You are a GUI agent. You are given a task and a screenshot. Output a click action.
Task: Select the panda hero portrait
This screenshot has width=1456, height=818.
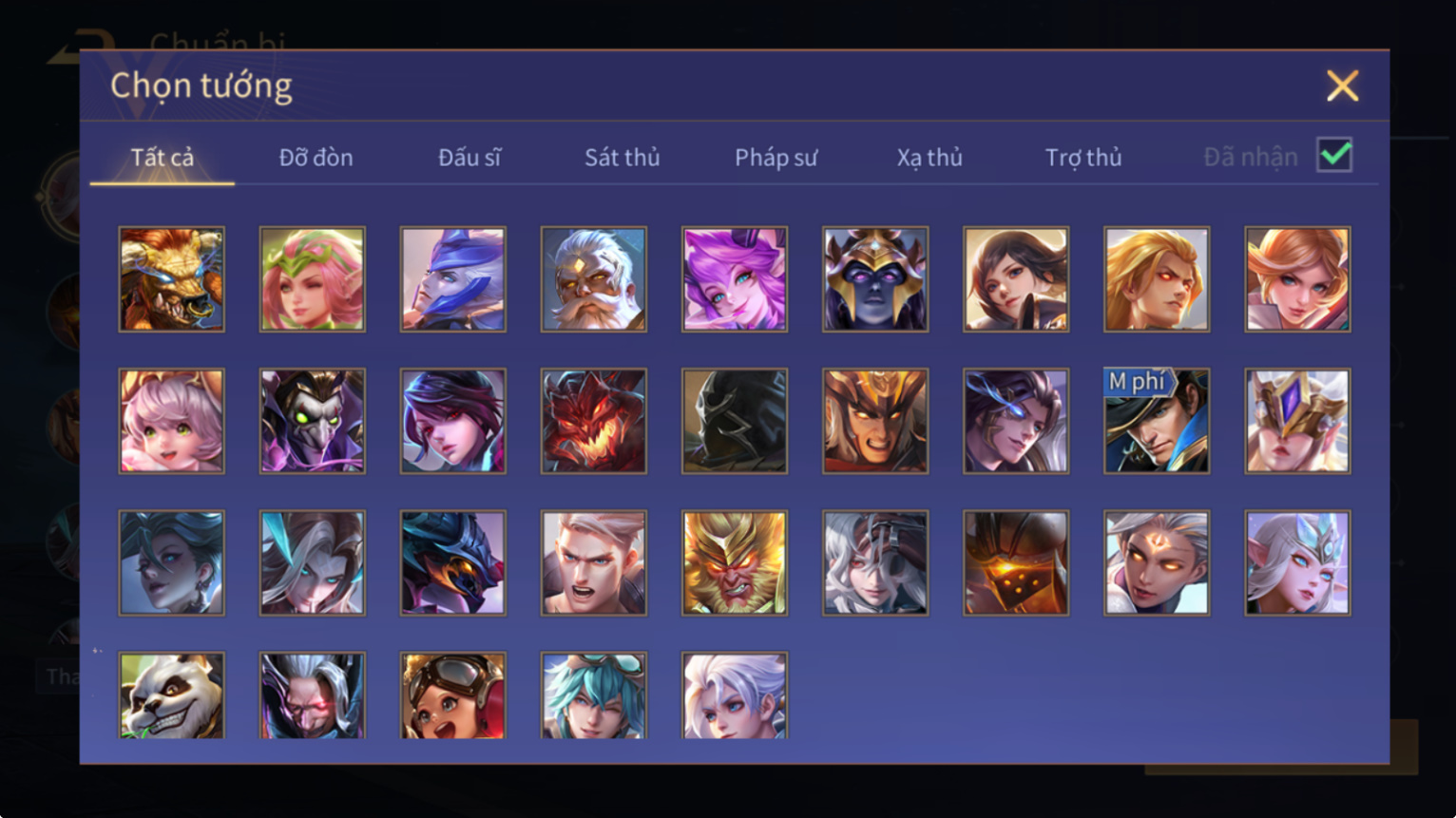[x=172, y=695]
